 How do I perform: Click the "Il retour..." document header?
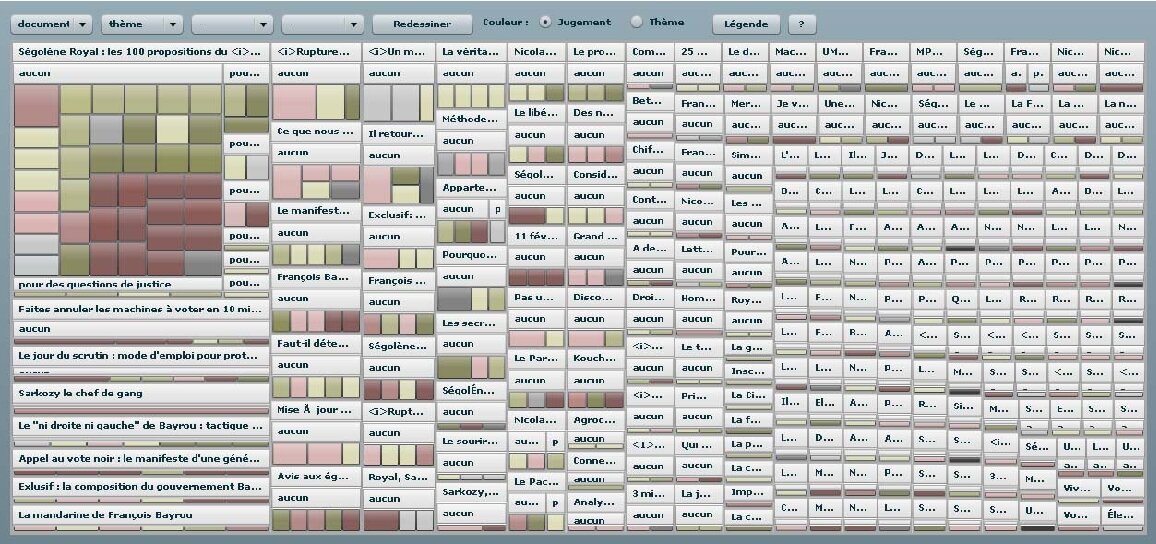tap(398, 134)
